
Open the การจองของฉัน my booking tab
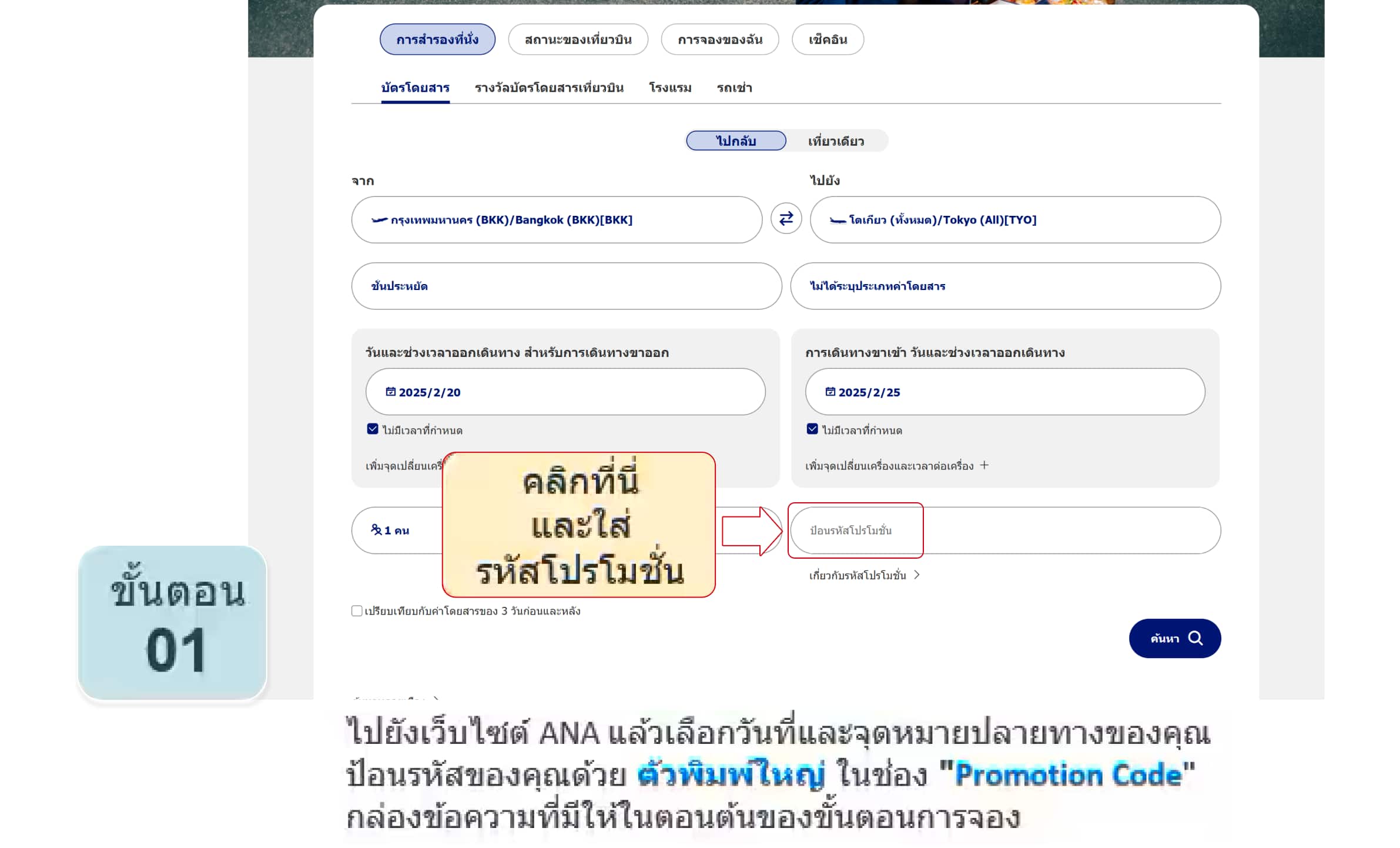coord(719,39)
